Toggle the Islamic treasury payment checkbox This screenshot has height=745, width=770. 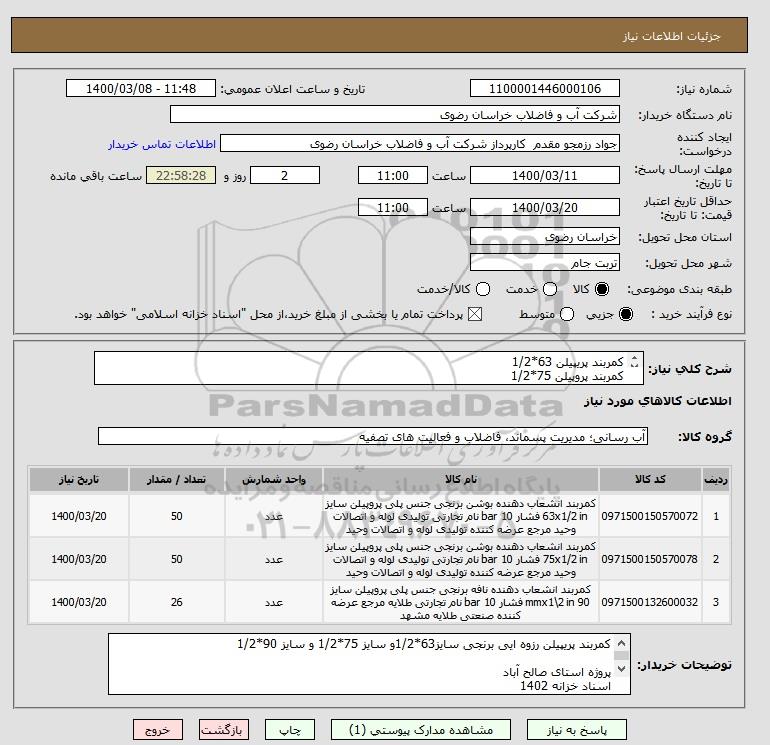pyautogui.click(x=475, y=314)
